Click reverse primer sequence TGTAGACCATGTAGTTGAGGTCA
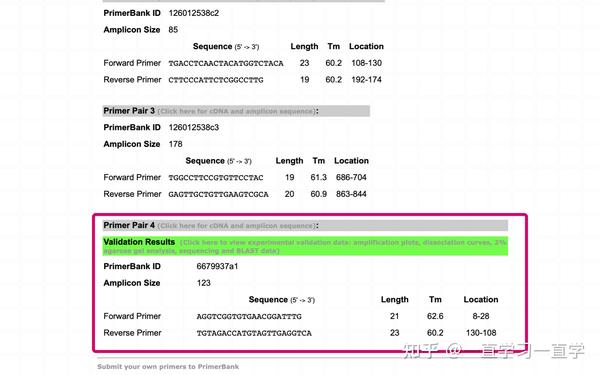Image resolution: width=600 pixels, height=375 pixels. tap(254, 333)
